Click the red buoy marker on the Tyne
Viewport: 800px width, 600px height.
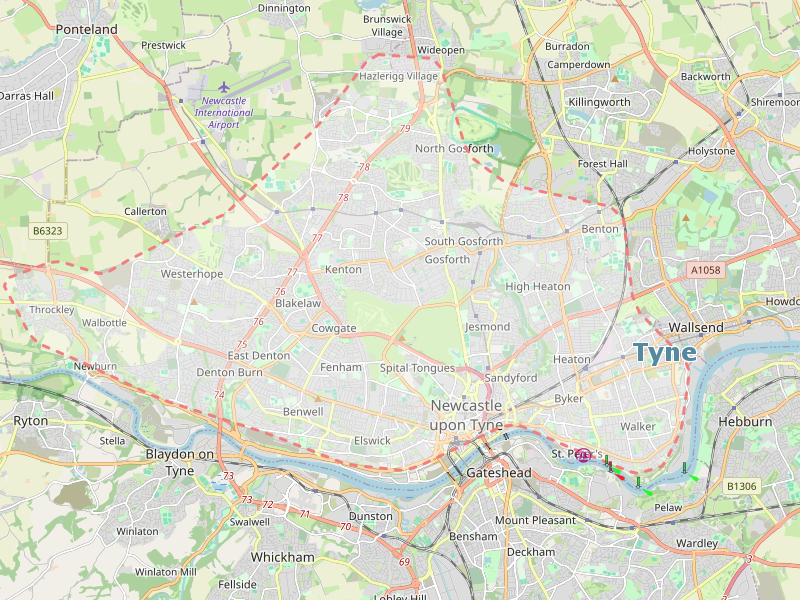coord(610,466)
